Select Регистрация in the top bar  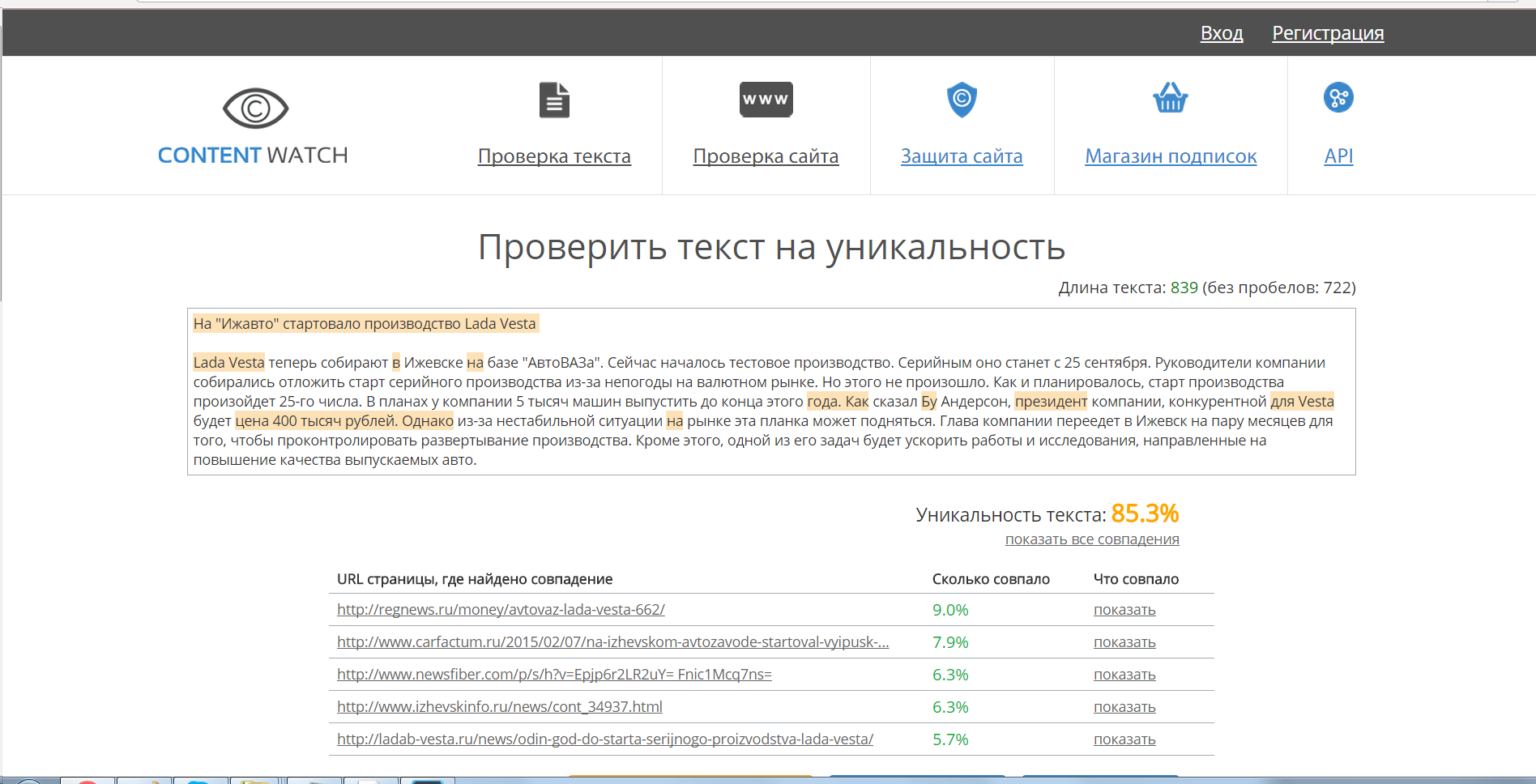(x=1327, y=33)
